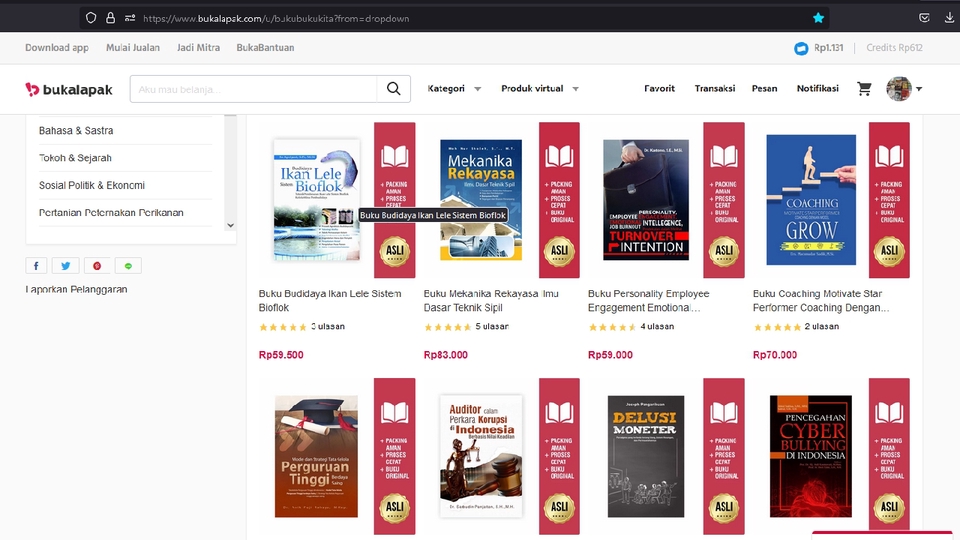Click the price Rp59.000
Image resolution: width=960 pixels, height=540 pixels.
(x=610, y=355)
